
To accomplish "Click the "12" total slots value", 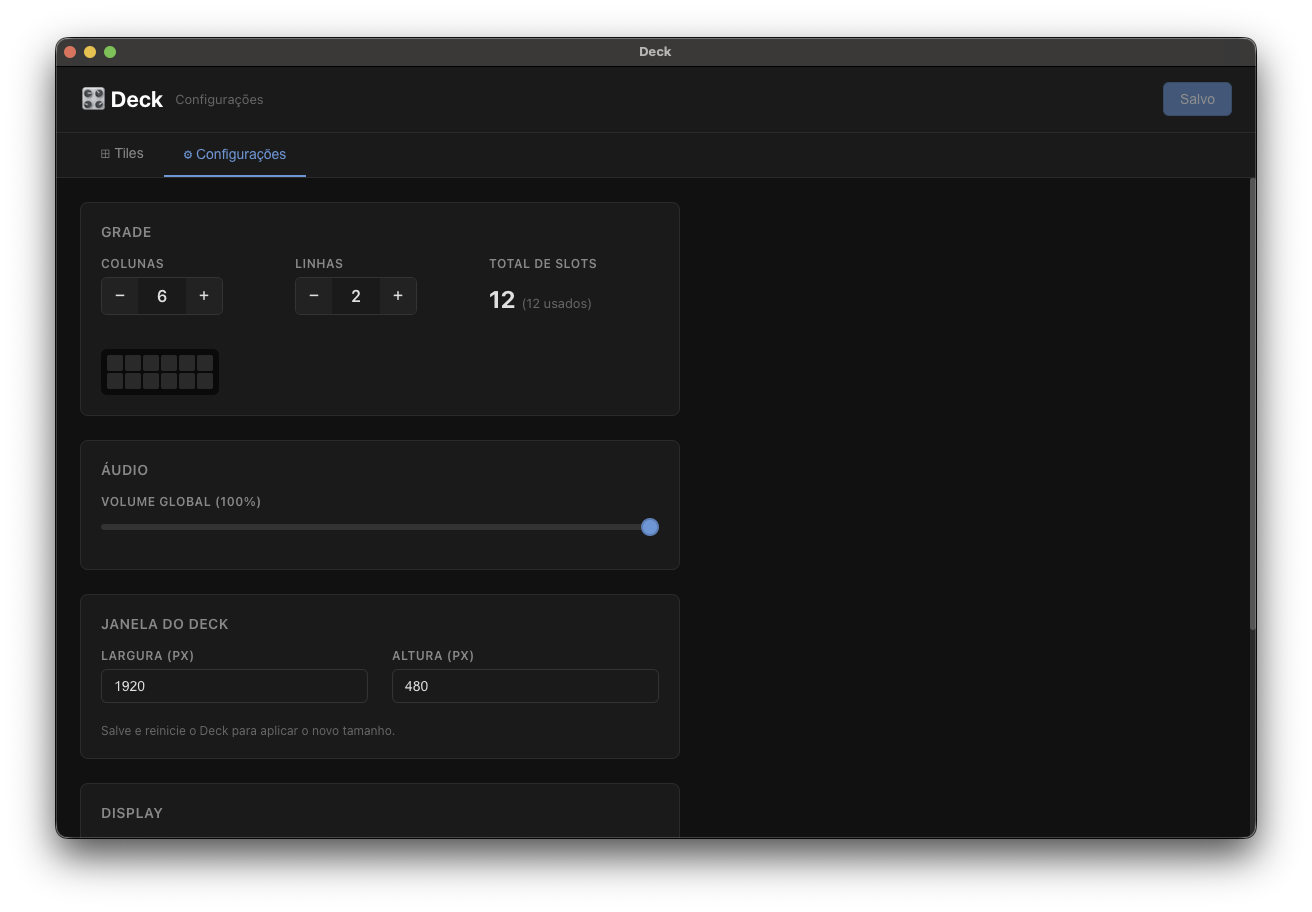I will click(502, 300).
